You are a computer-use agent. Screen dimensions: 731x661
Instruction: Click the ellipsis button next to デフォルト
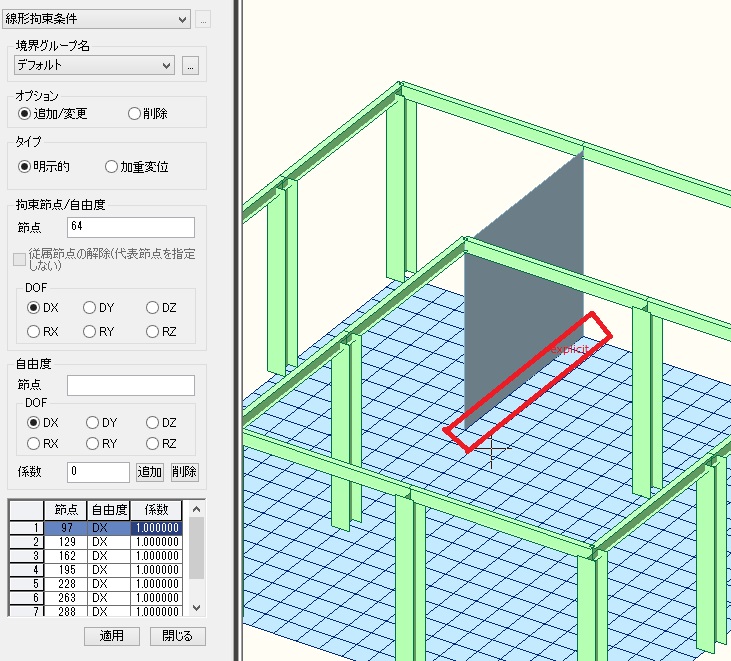[191, 65]
